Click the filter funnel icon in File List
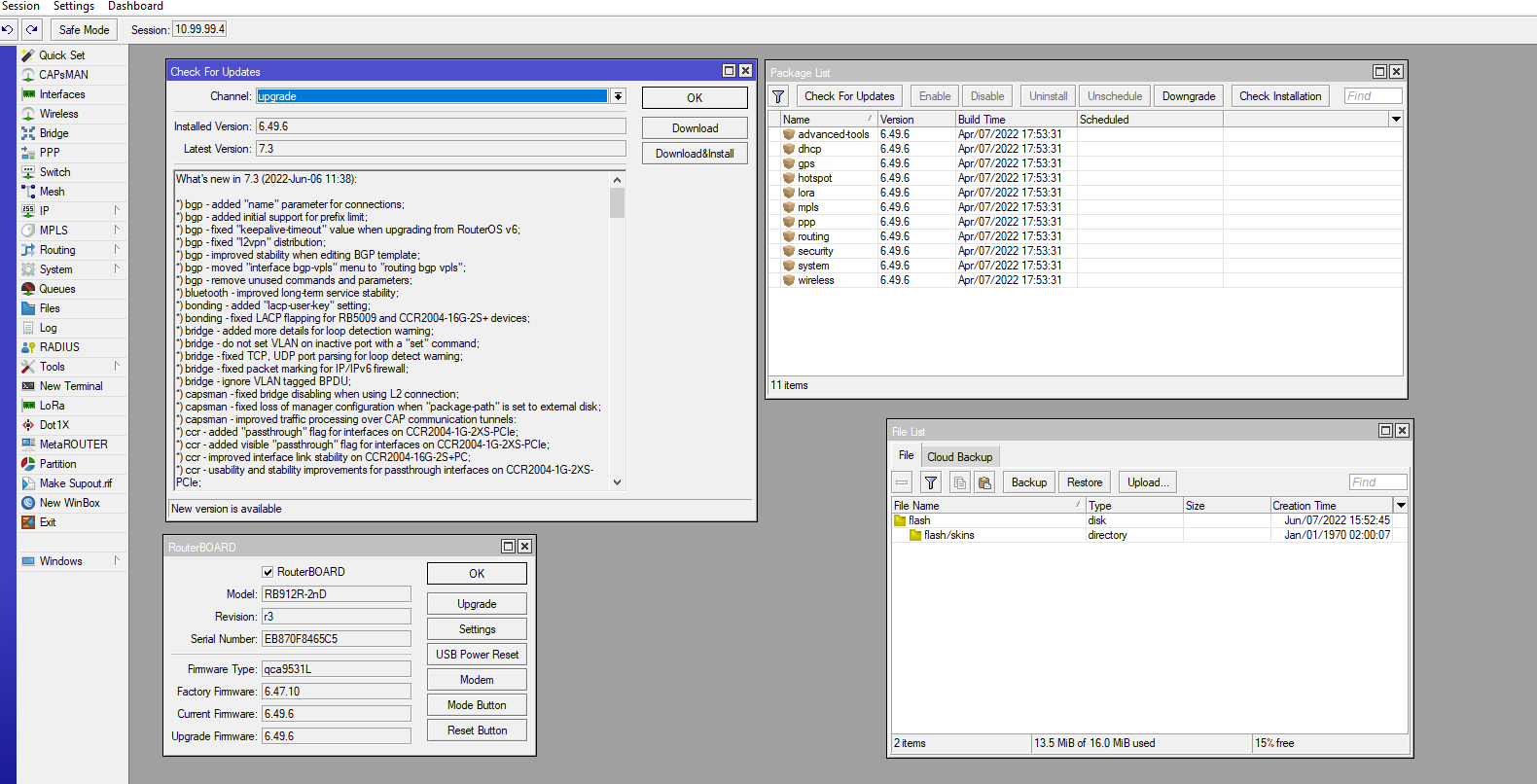Screen dimensions: 1537x784 931,482
